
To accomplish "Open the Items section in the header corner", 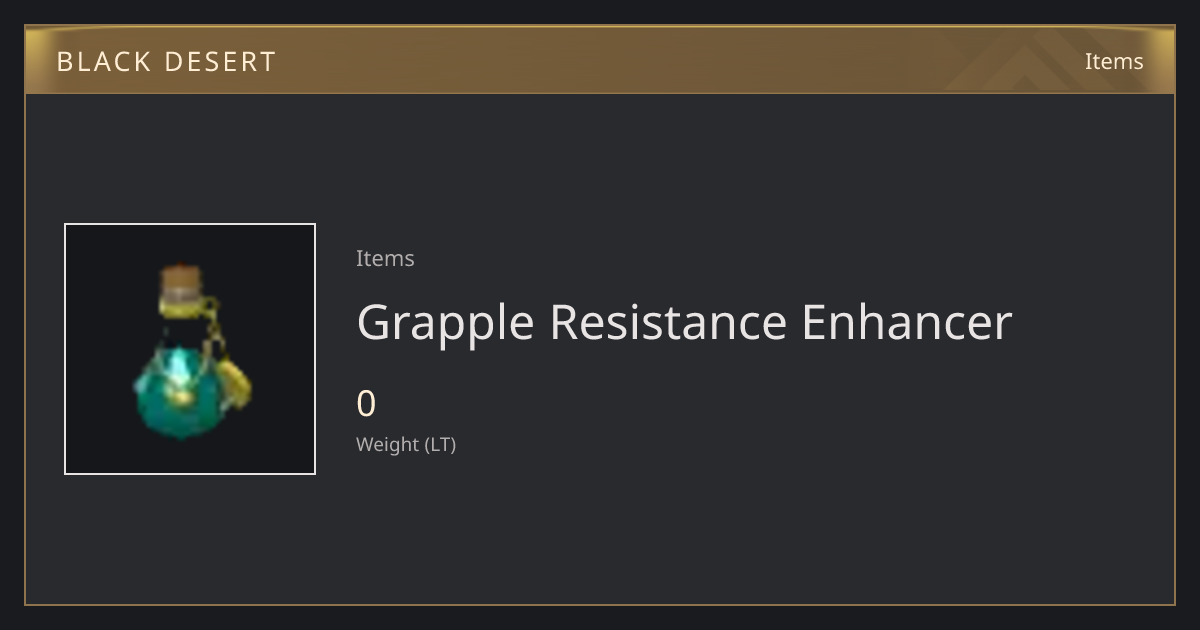I will [x=1114, y=61].
